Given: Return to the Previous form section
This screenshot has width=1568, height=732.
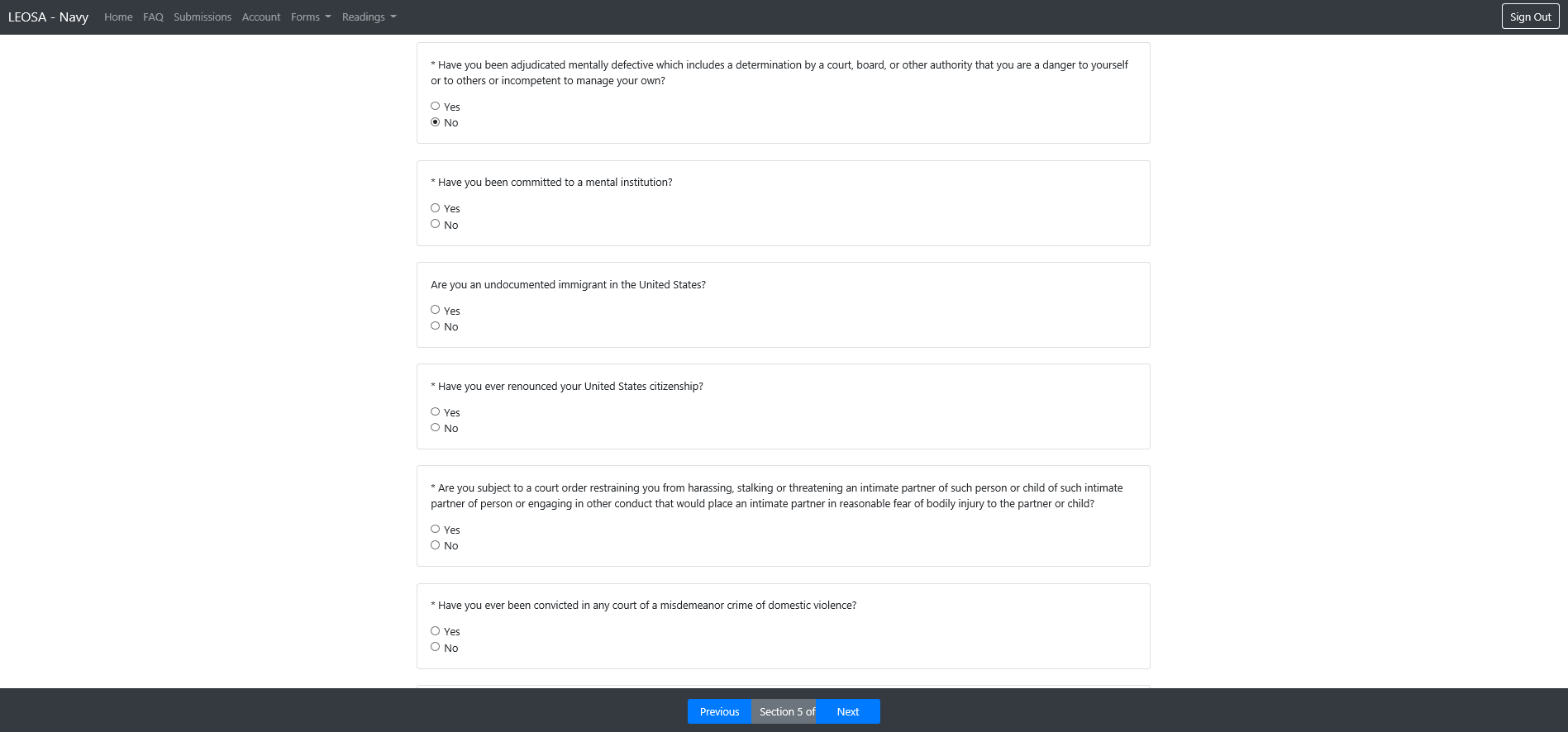Looking at the screenshot, I should point(719,711).
